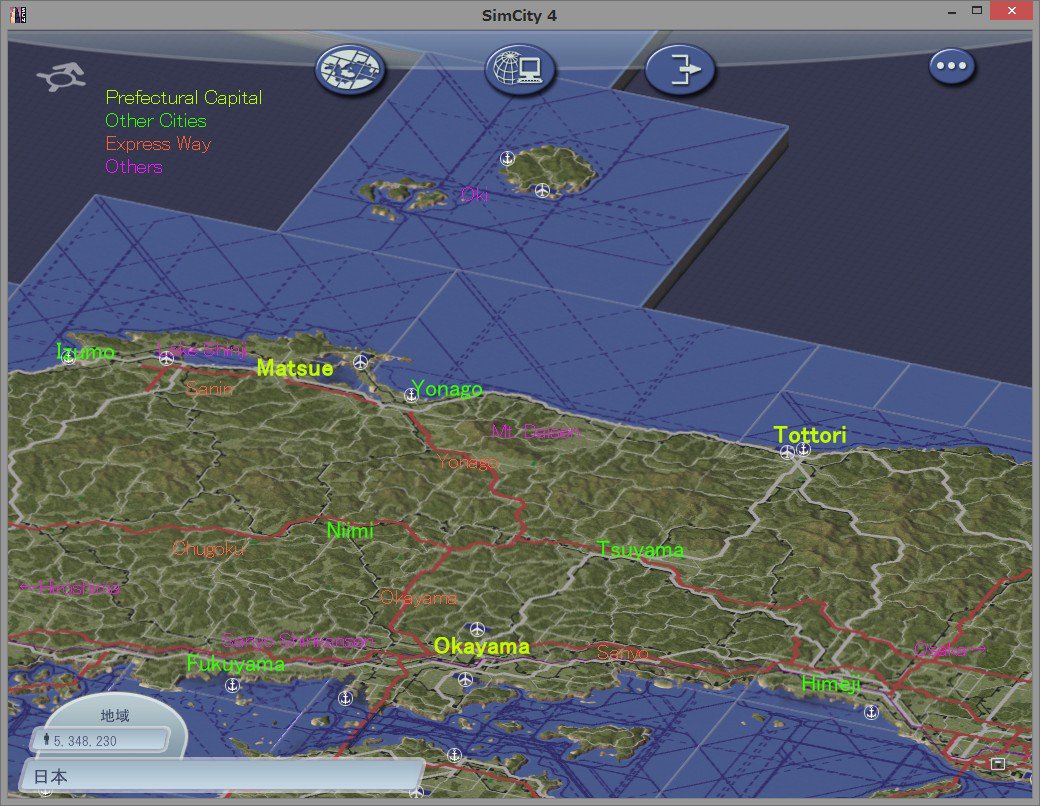This screenshot has height=806, width=1040.
Task: Click the exit arrow button
Action: click(x=681, y=69)
